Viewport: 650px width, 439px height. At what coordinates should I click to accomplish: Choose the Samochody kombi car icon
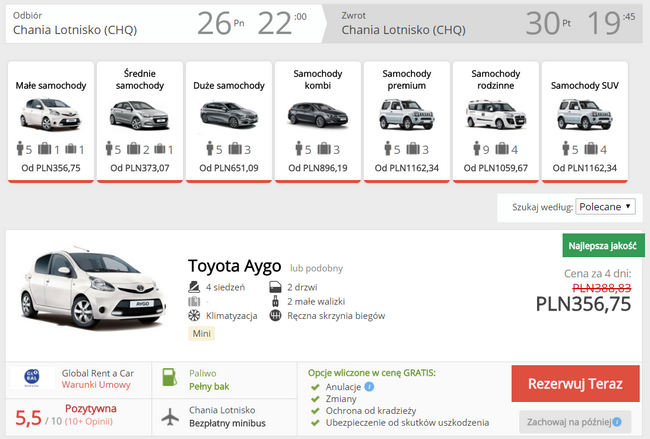[320, 113]
